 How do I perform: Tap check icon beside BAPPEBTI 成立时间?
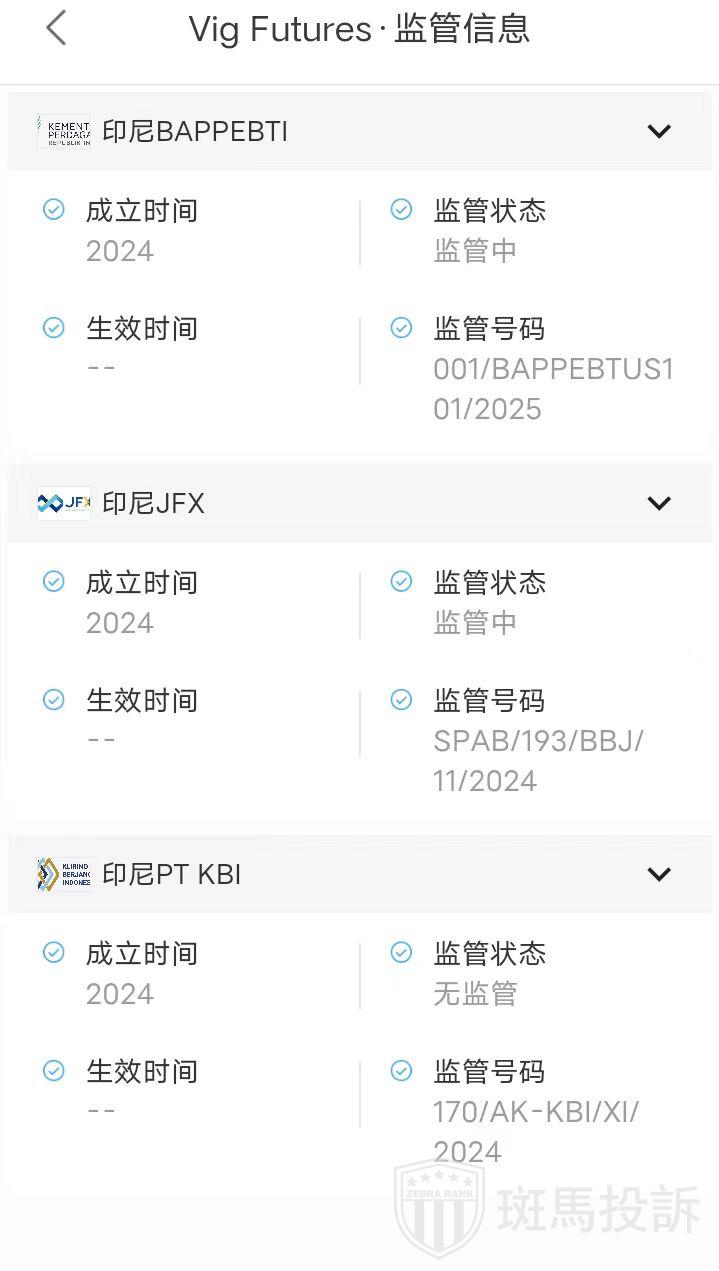coord(54,210)
